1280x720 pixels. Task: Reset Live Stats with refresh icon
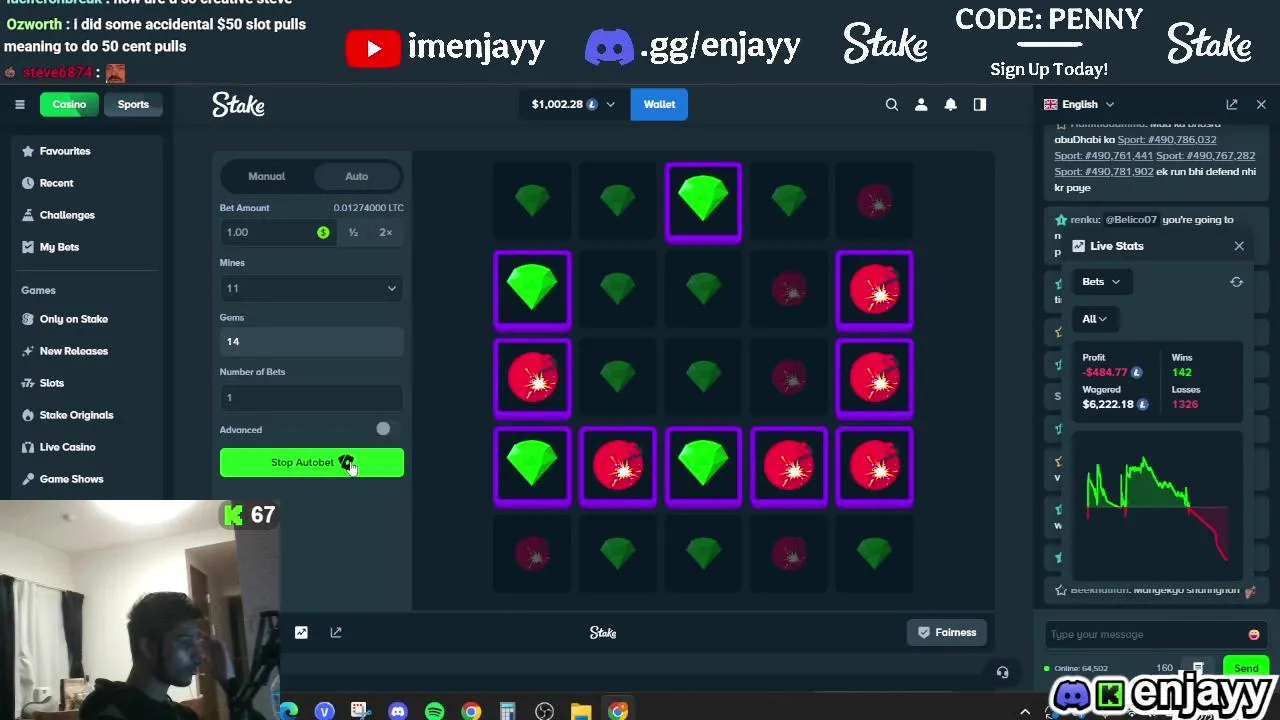1236,282
